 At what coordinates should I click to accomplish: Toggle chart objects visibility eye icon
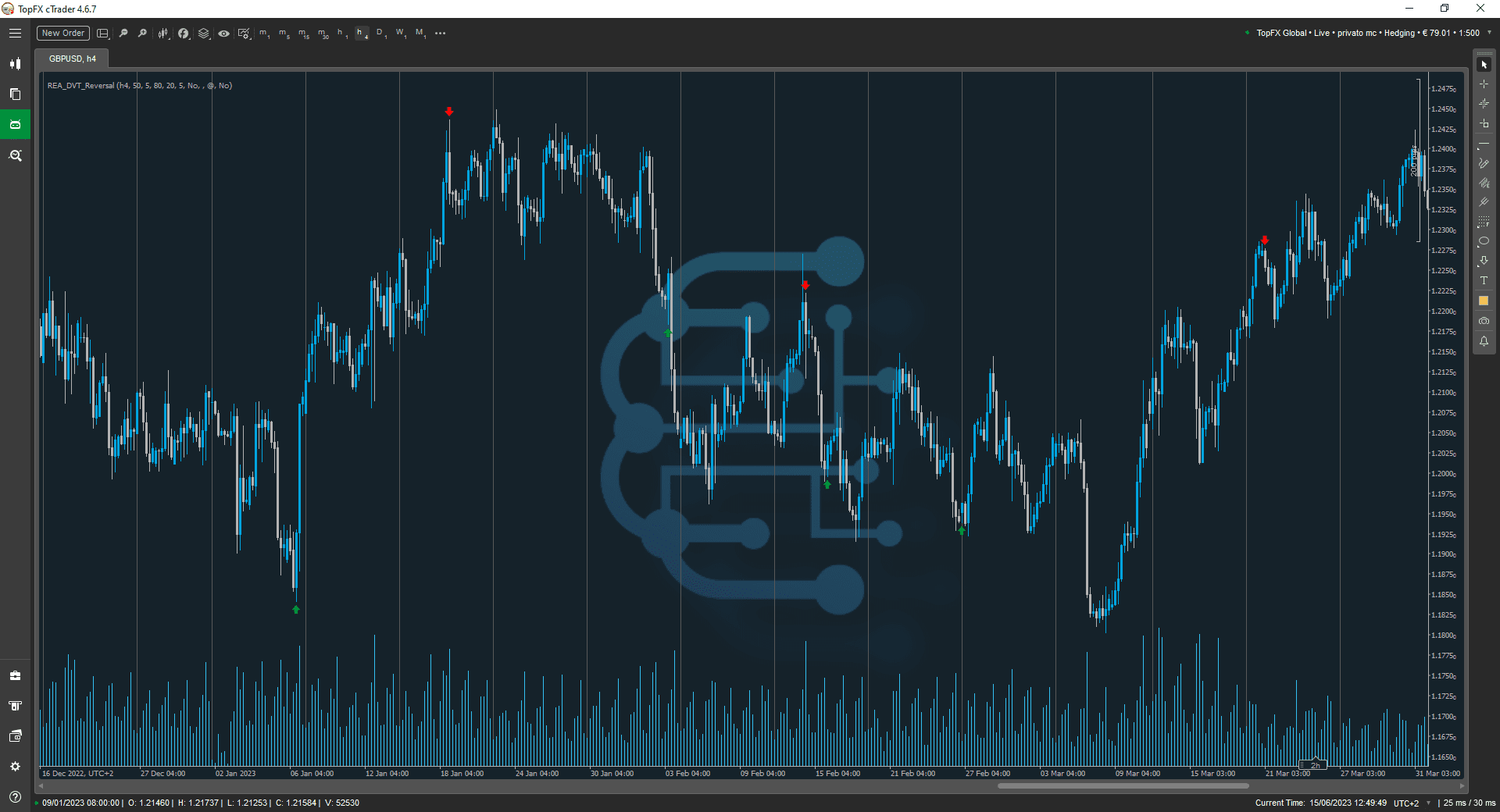tap(223, 34)
